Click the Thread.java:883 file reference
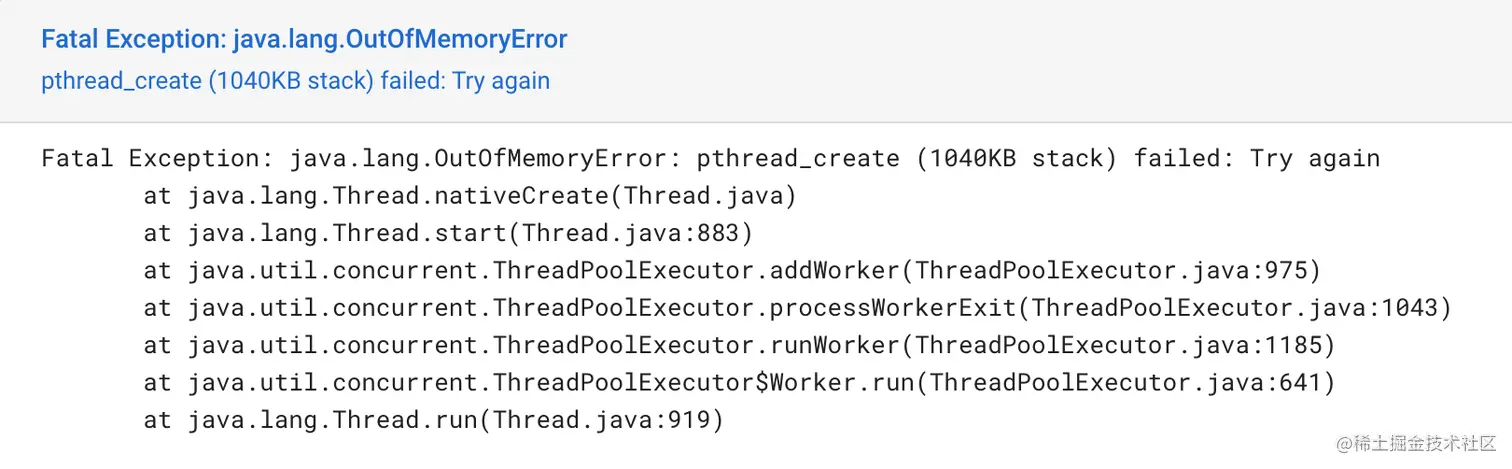Screen dimensions: 1512x469 pyautogui.click(x=631, y=233)
